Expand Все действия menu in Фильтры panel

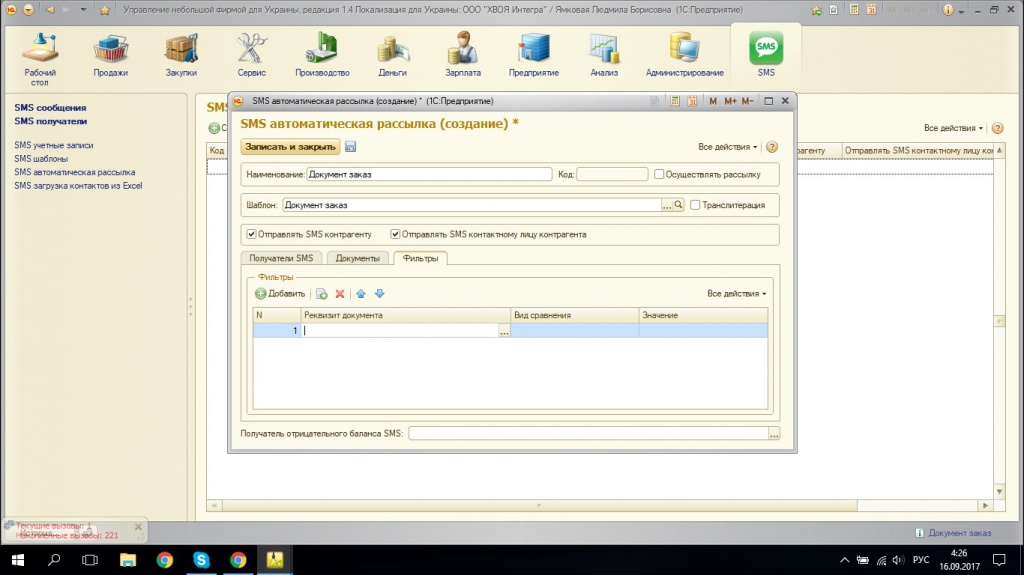(737, 294)
